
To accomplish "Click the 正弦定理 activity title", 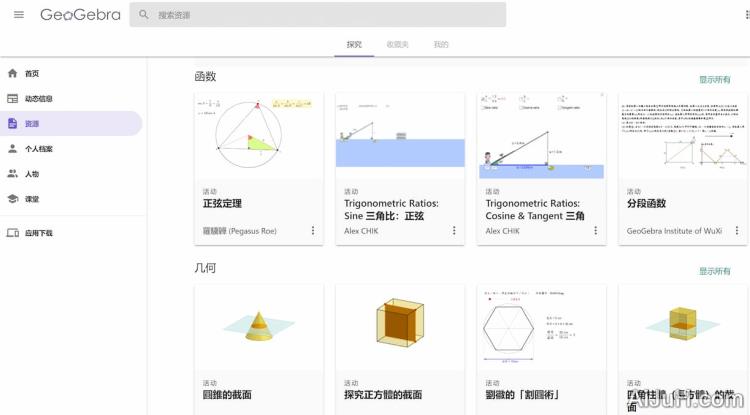I will click(222, 203).
